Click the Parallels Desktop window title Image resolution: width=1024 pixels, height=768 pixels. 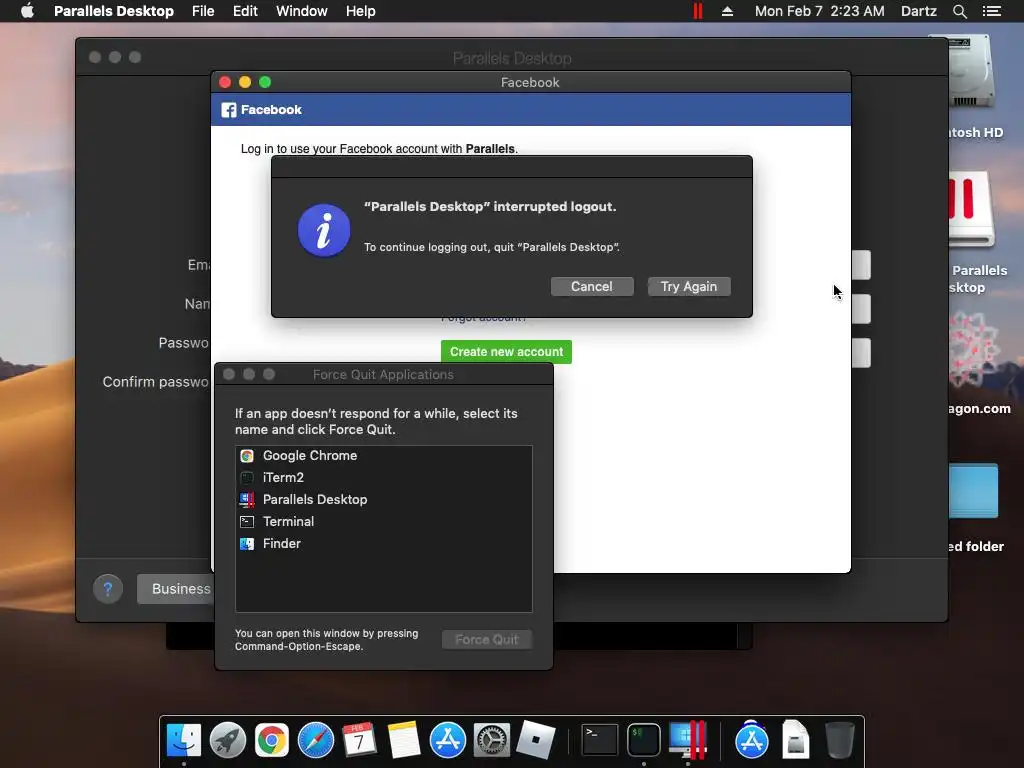click(512, 58)
